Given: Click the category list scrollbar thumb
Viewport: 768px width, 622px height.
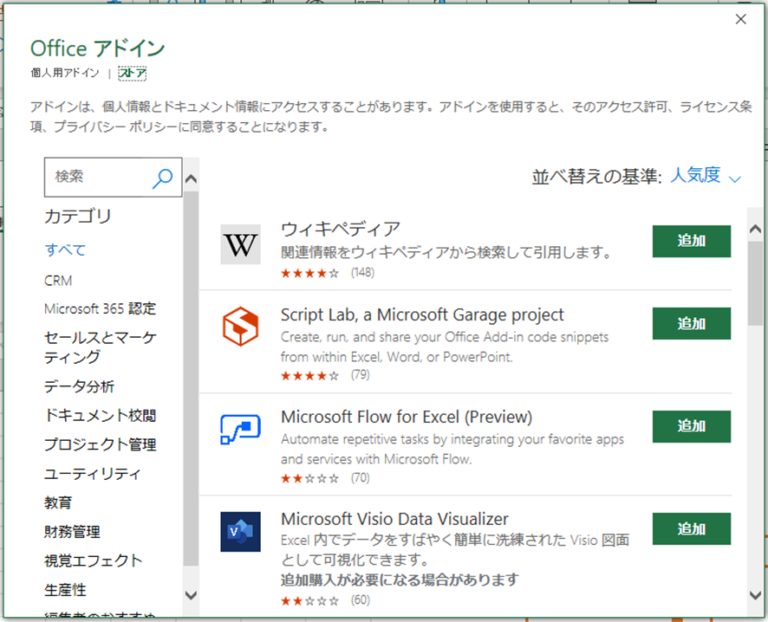Looking at the screenshot, I should [x=191, y=378].
